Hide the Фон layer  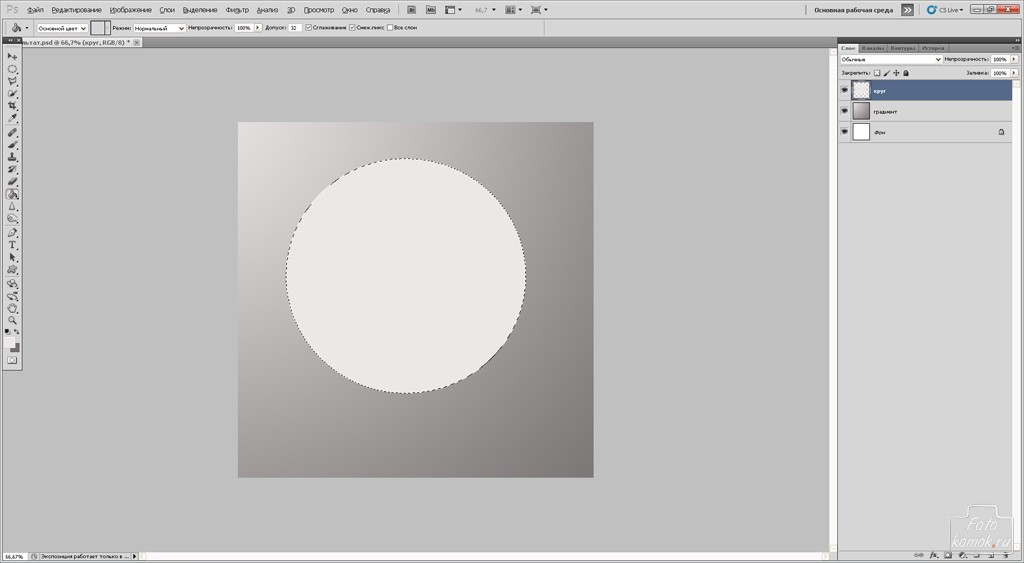click(x=844, y=132)
